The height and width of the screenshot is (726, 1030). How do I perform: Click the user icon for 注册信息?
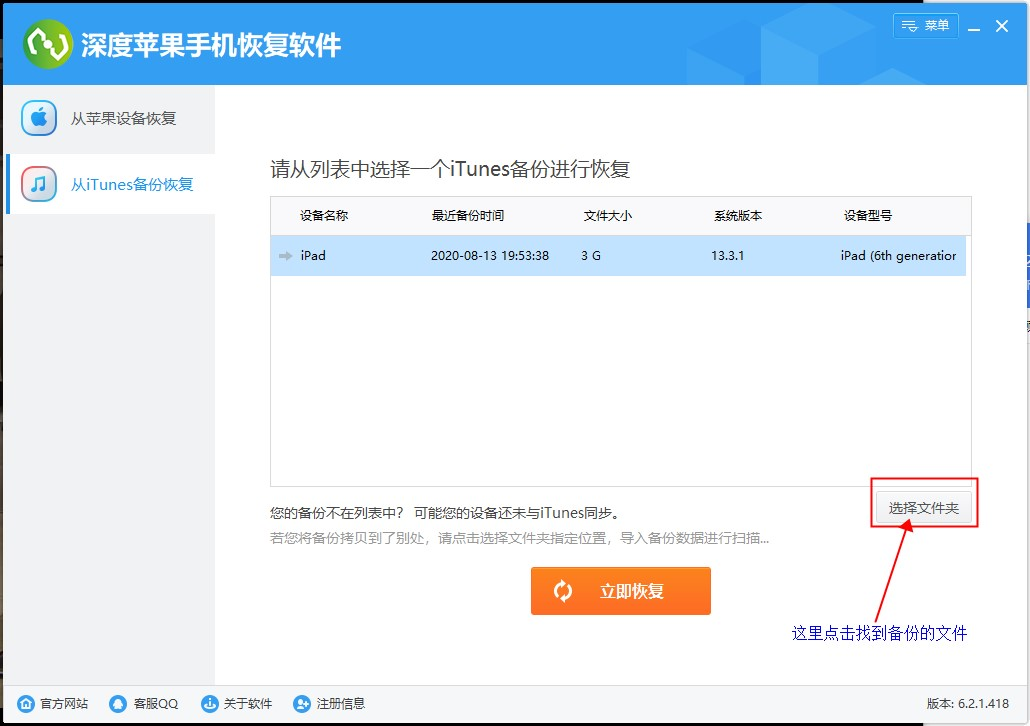(302, 704)
